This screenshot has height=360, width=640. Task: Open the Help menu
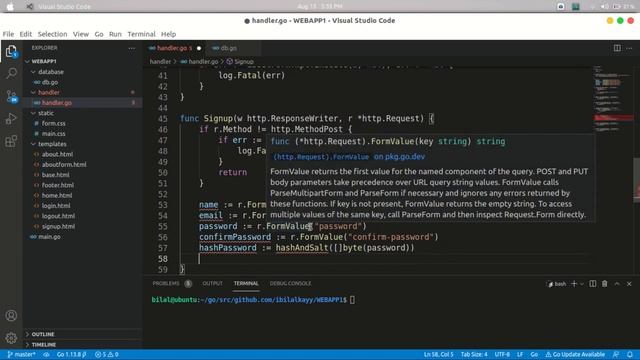(x=168, y=34)
